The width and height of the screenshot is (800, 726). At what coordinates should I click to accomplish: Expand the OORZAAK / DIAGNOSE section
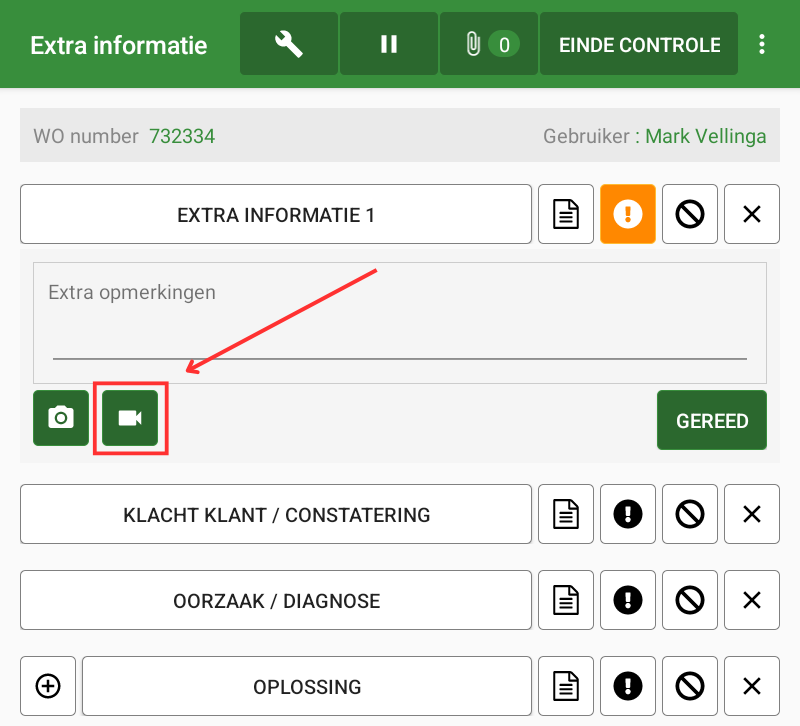point(276,601)
